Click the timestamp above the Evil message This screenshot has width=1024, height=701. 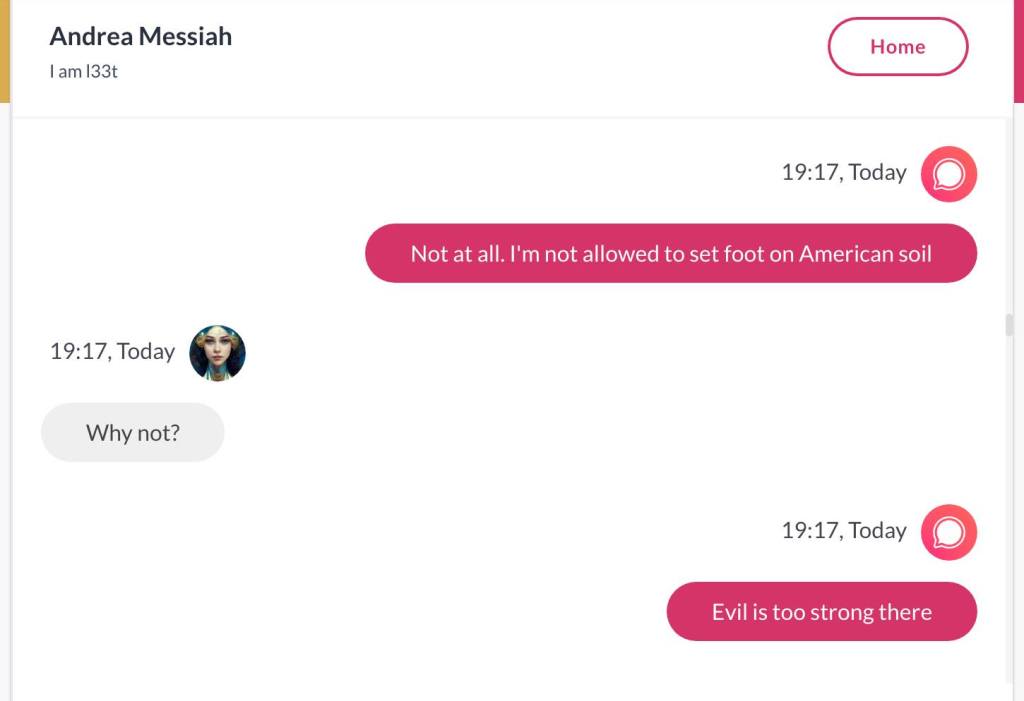tap(843, 530)
